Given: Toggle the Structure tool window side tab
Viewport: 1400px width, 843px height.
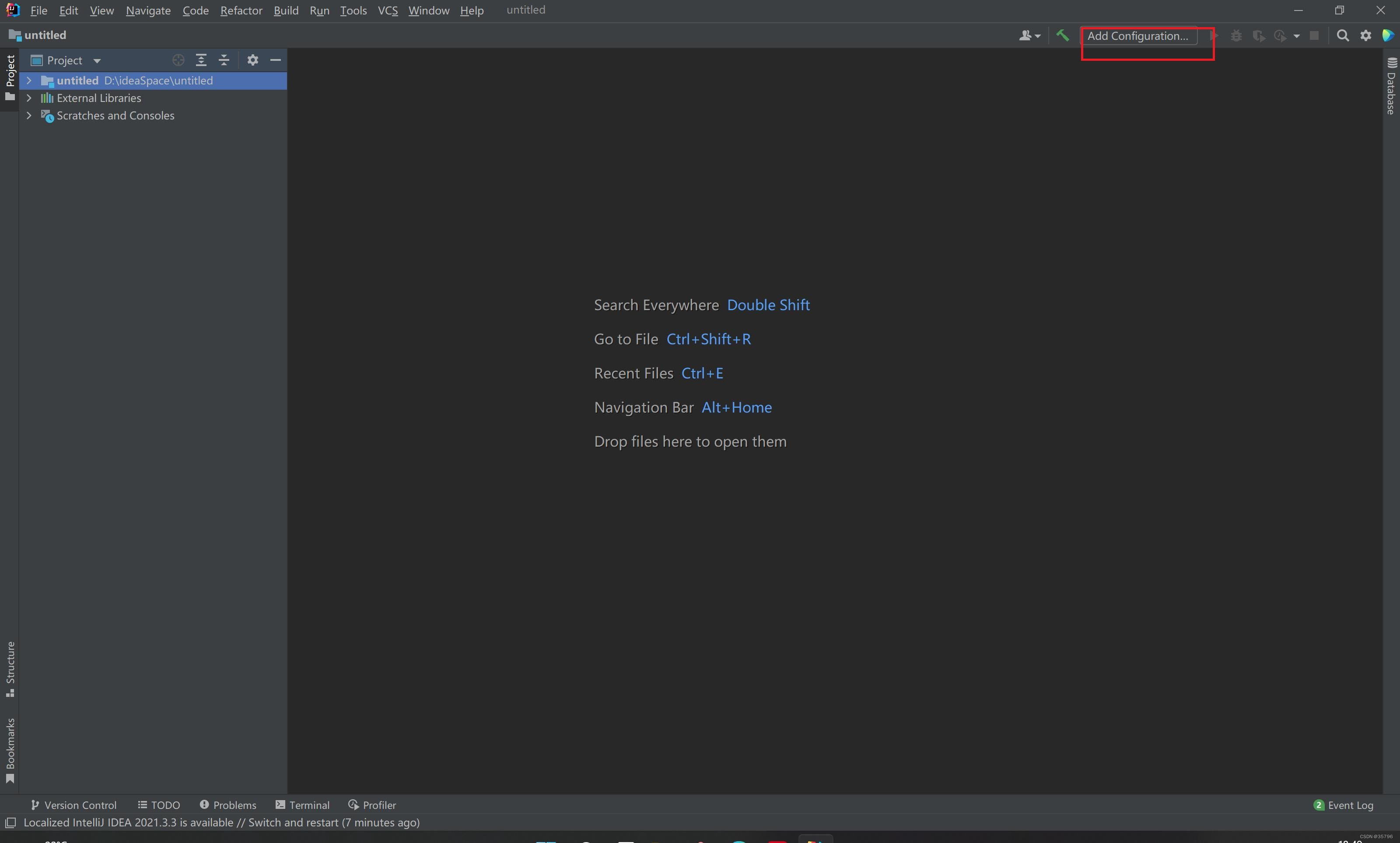Looking at the screenshot, I should pos(10,668).
